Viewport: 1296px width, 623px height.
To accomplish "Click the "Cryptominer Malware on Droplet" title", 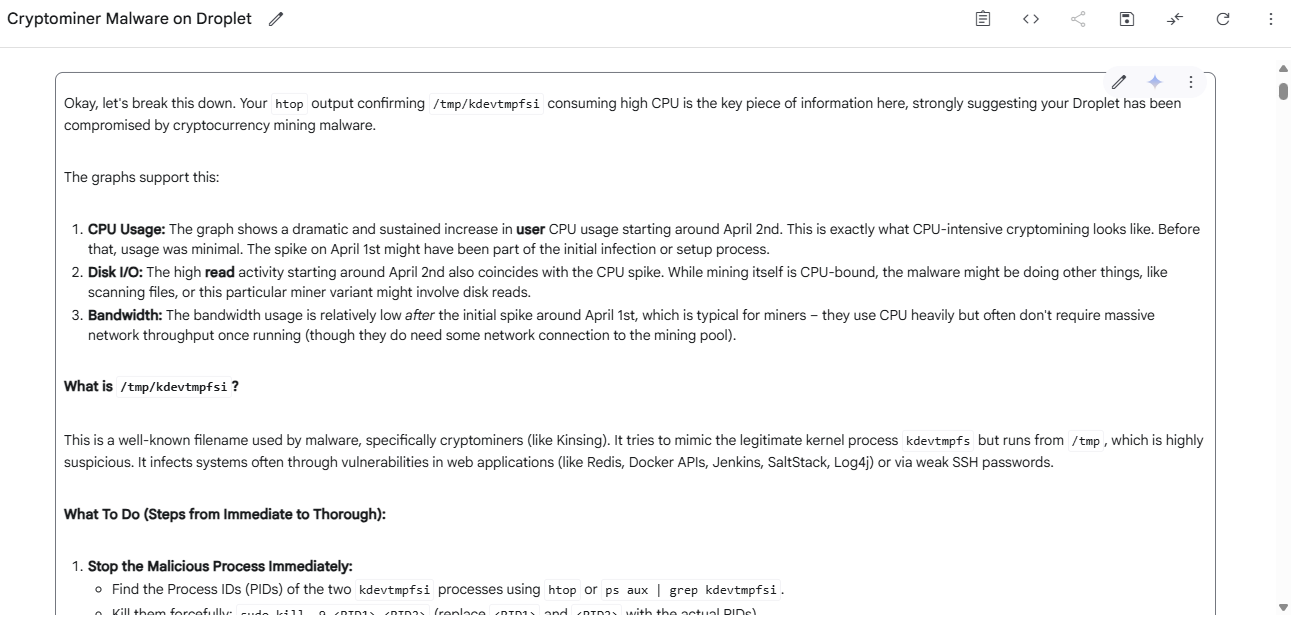I will 129,19.
